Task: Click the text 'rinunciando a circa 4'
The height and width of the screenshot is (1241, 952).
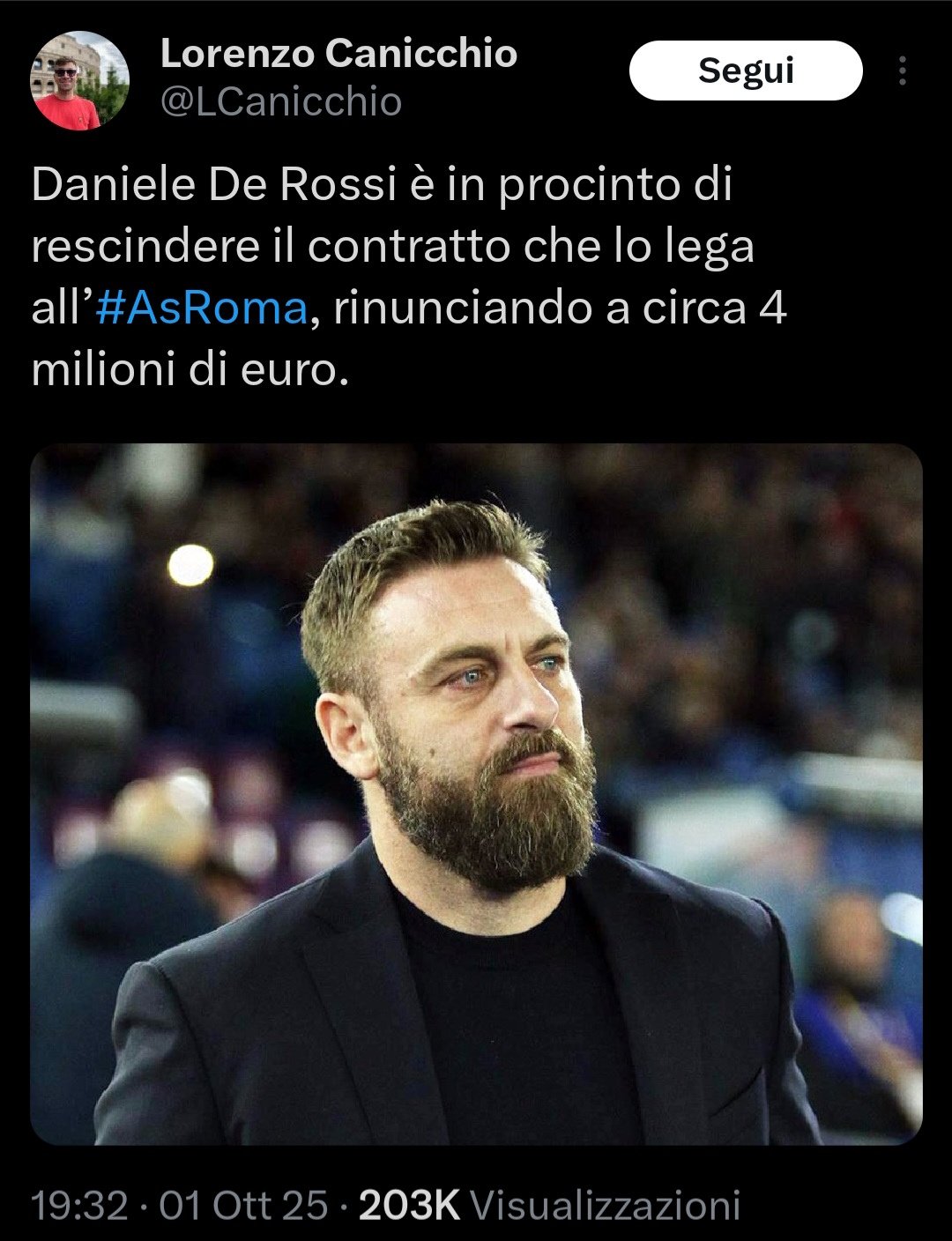Action: 560,308
